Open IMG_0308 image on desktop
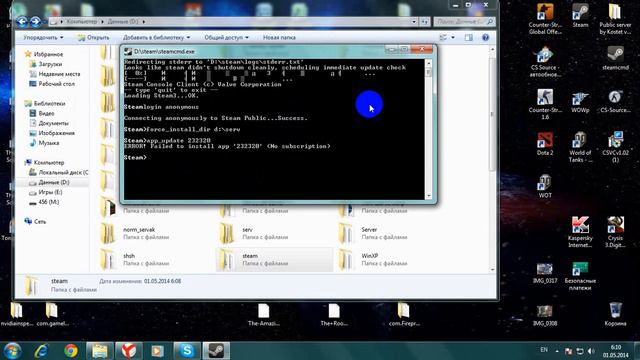Image resolution: width=640 pixels, height=360 pixels. point(545,316)
